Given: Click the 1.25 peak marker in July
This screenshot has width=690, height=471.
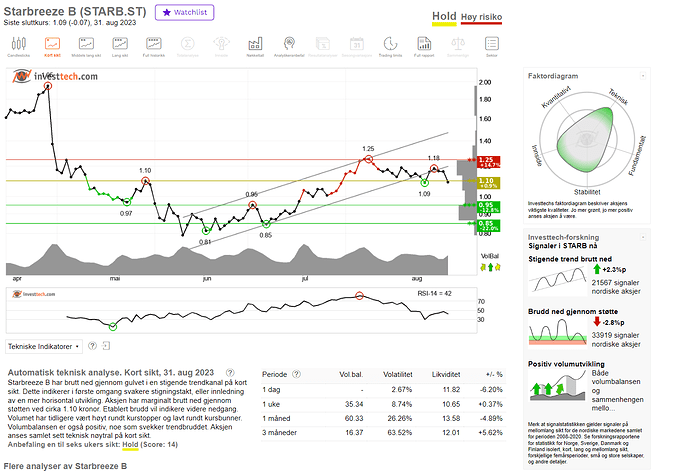Looking at the screenshot, I should [x=369, y=159].
